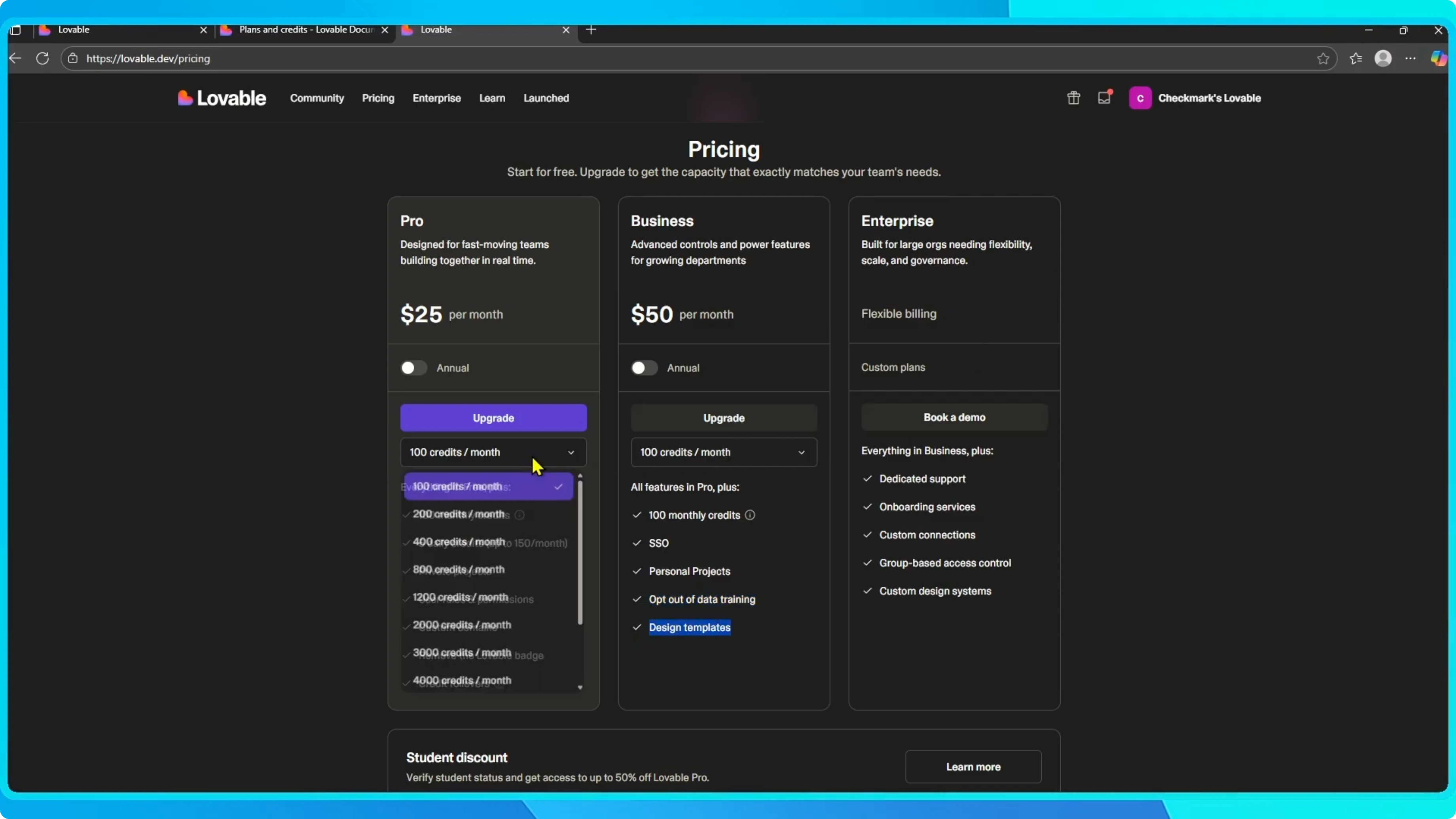Image resolution: width=1456 pixels, height=819 pixels.
Task: Click the Checkmark's Lovable workspace avatar
Action: tap(1140, 98)
